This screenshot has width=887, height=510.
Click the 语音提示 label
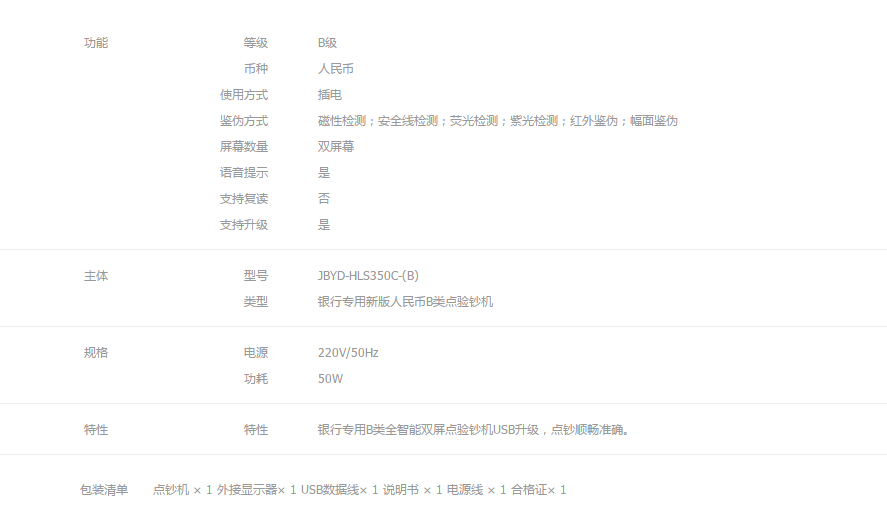(x=244, y=173)
